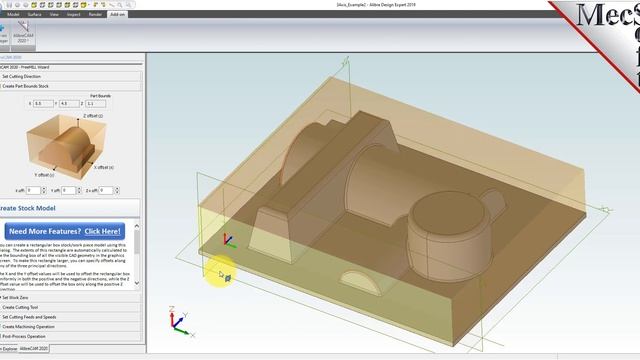Viewport: 640px width, 360px height.
Task: Expand the Set Work Zero step
Action: [71, 298]
